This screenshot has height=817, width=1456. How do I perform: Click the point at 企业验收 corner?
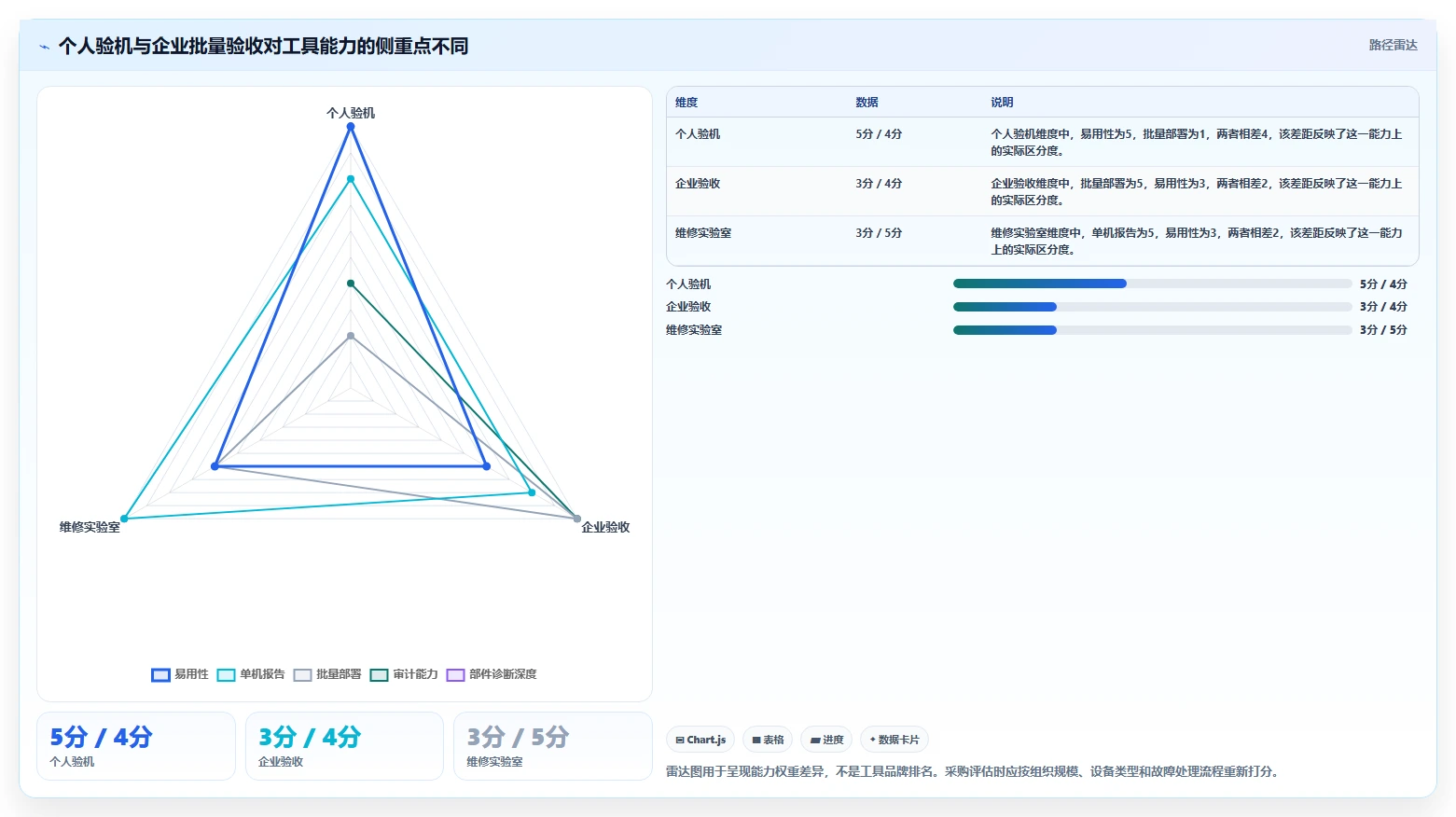pos(576,519)
